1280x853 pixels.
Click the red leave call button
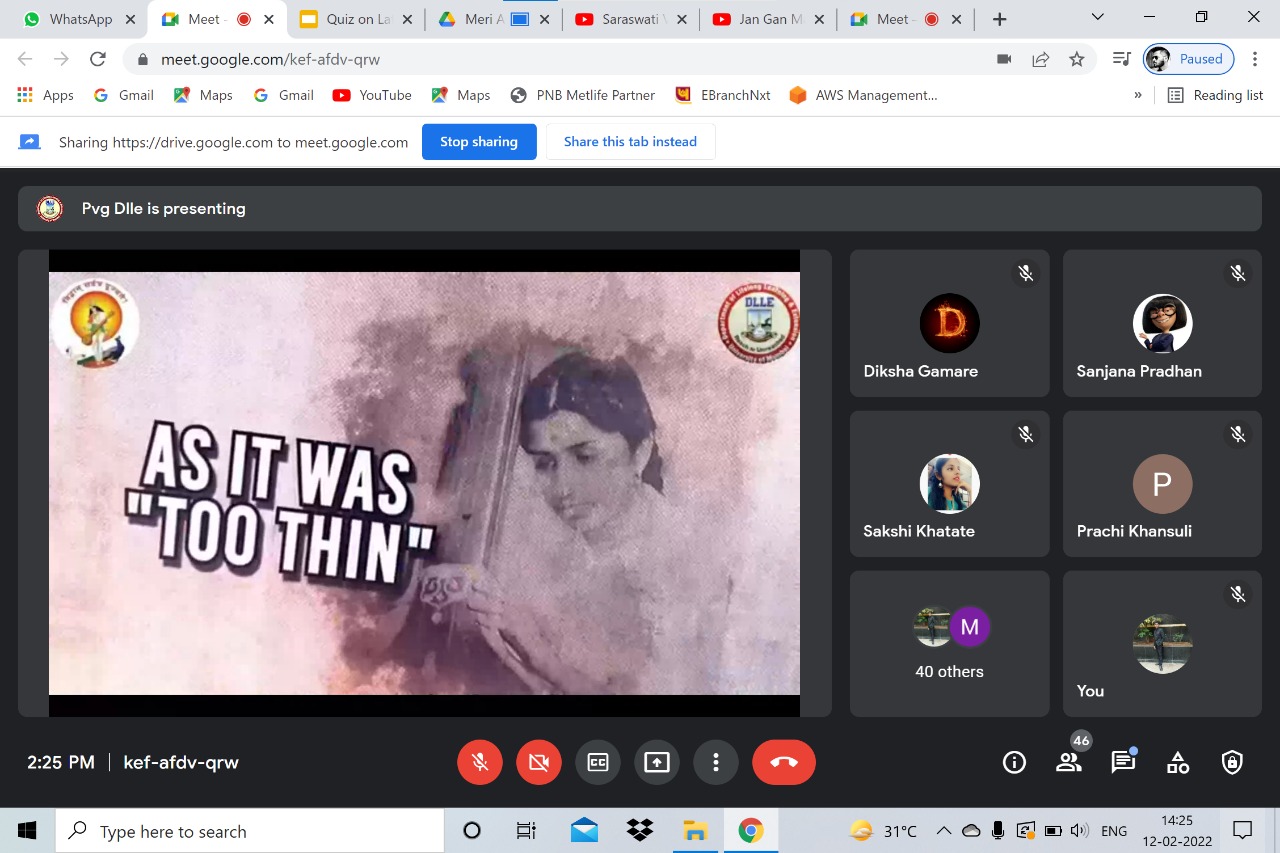pyautogui.click(x=783, y=763)
